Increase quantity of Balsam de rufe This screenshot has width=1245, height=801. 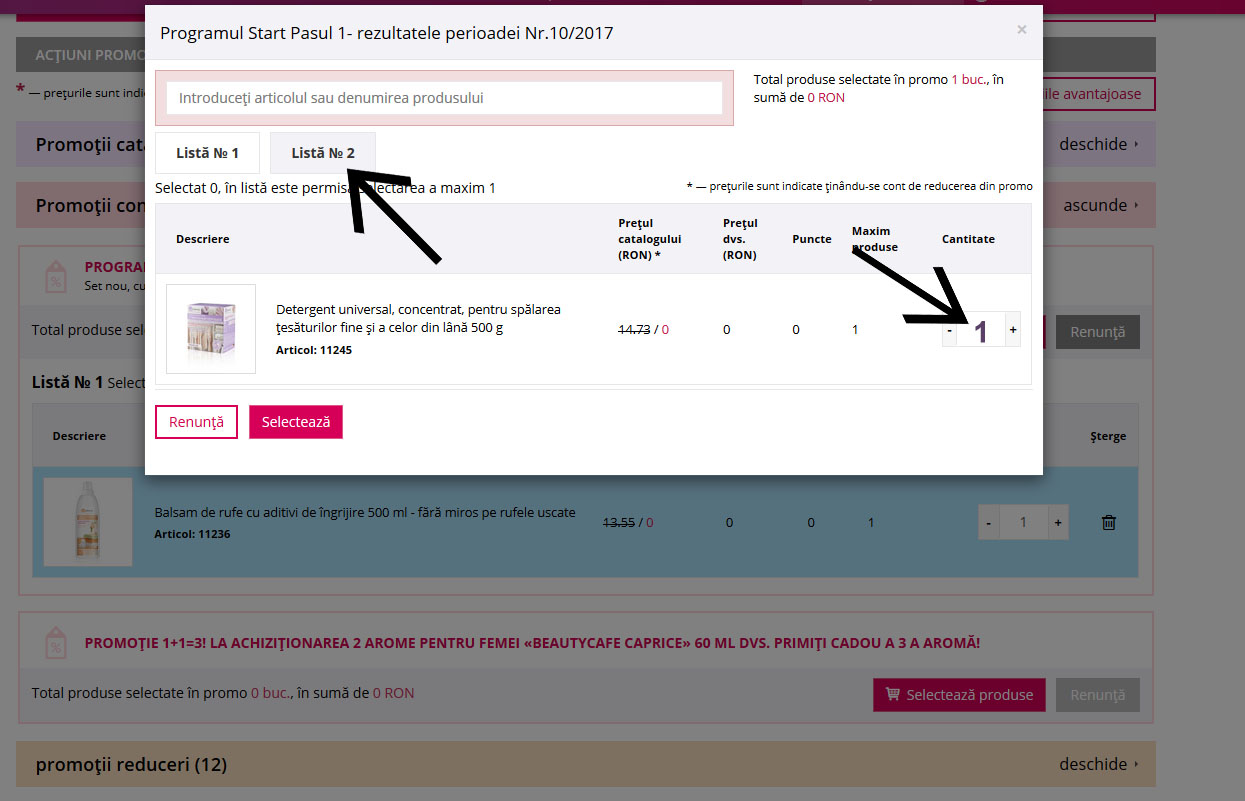(1058, 522)
